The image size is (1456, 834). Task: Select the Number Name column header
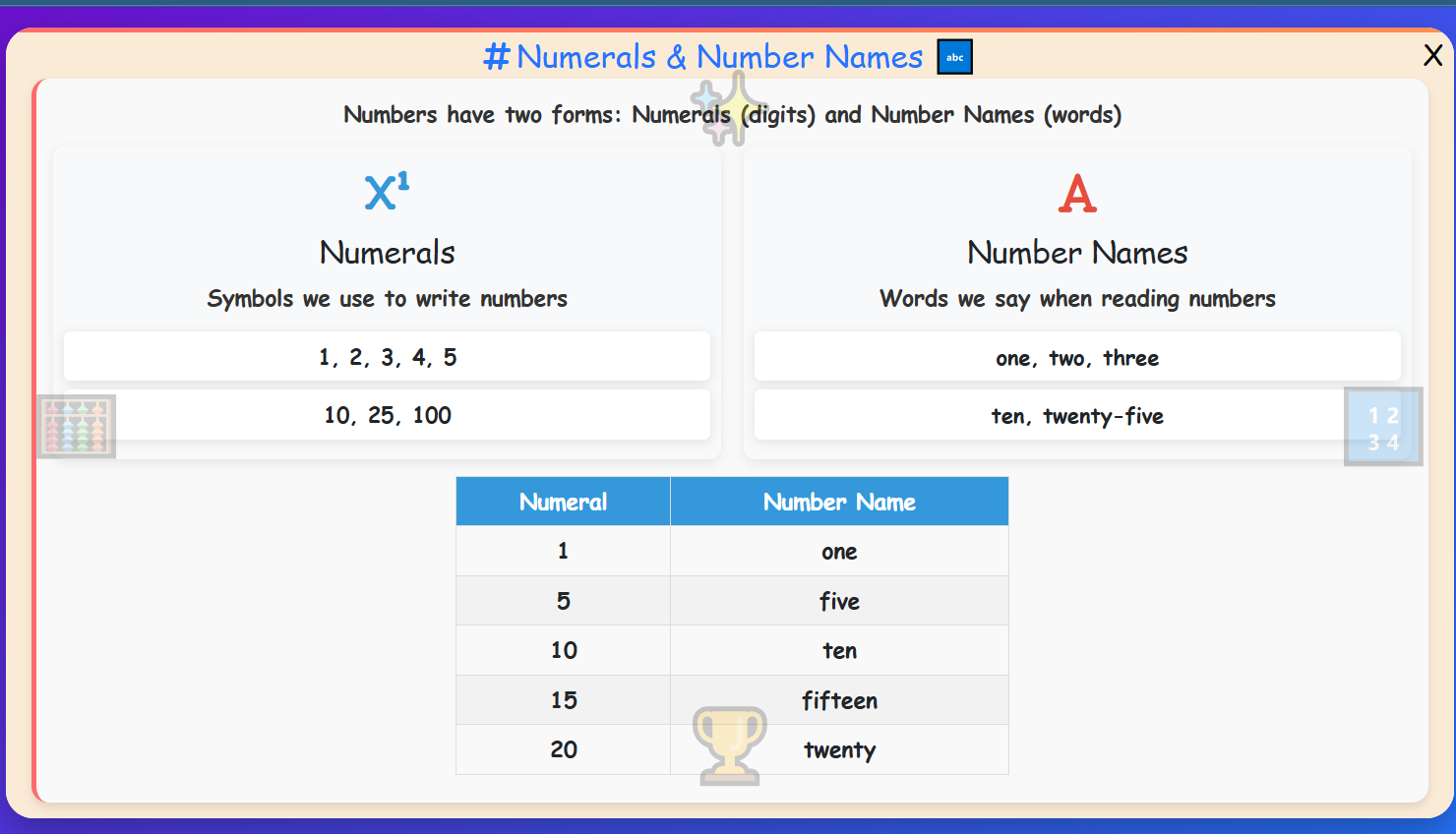coord(839,502)
